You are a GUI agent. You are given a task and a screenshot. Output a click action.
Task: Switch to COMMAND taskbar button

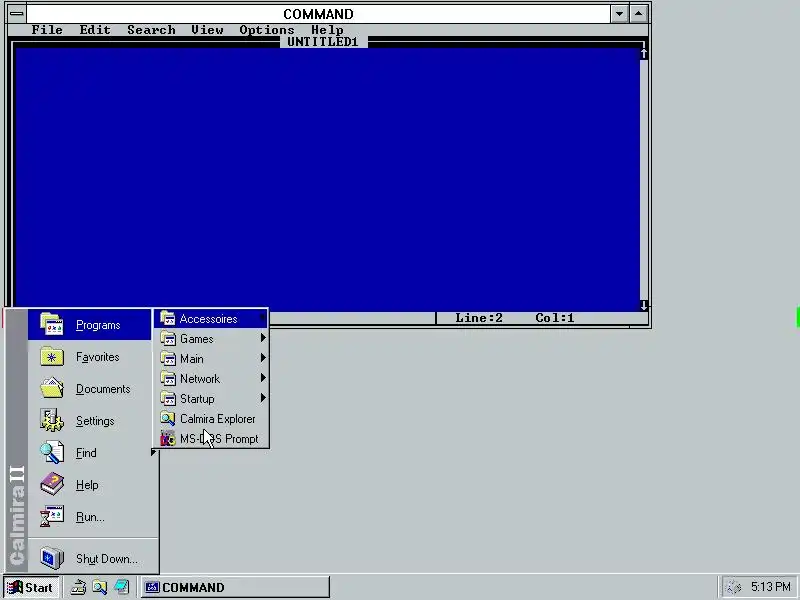235,587
